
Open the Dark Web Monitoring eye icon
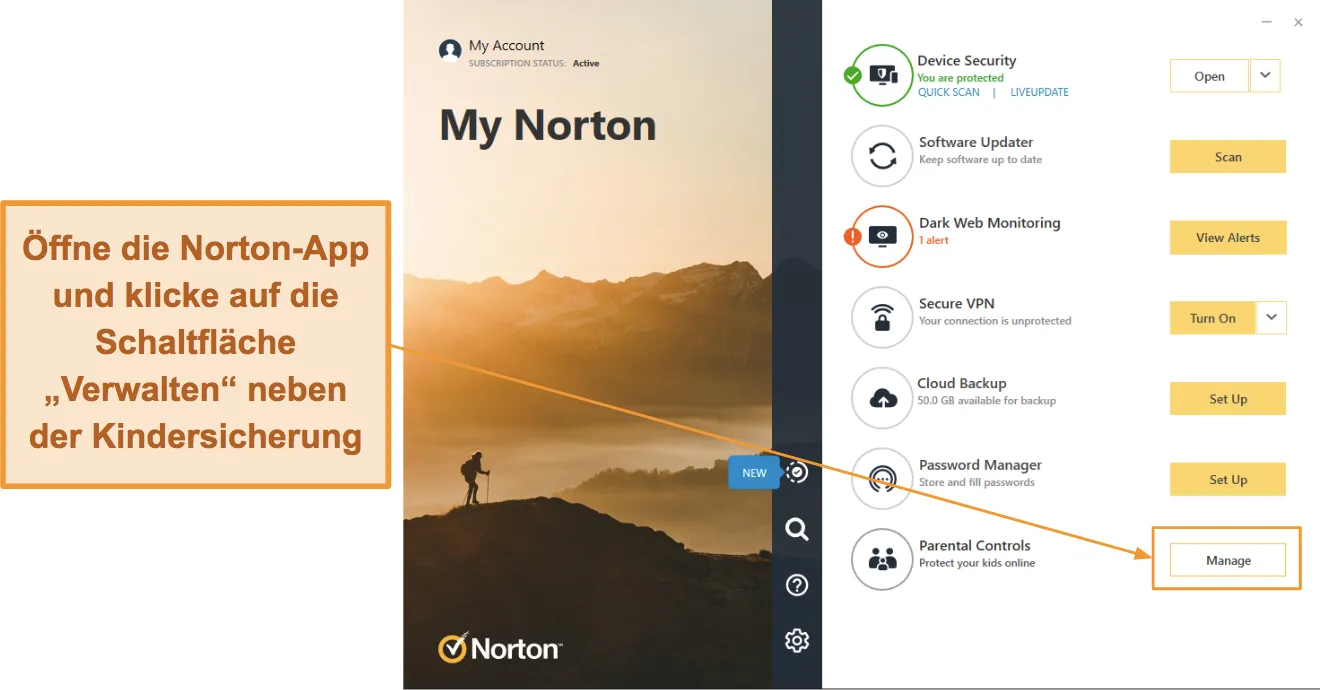(882, 236)
